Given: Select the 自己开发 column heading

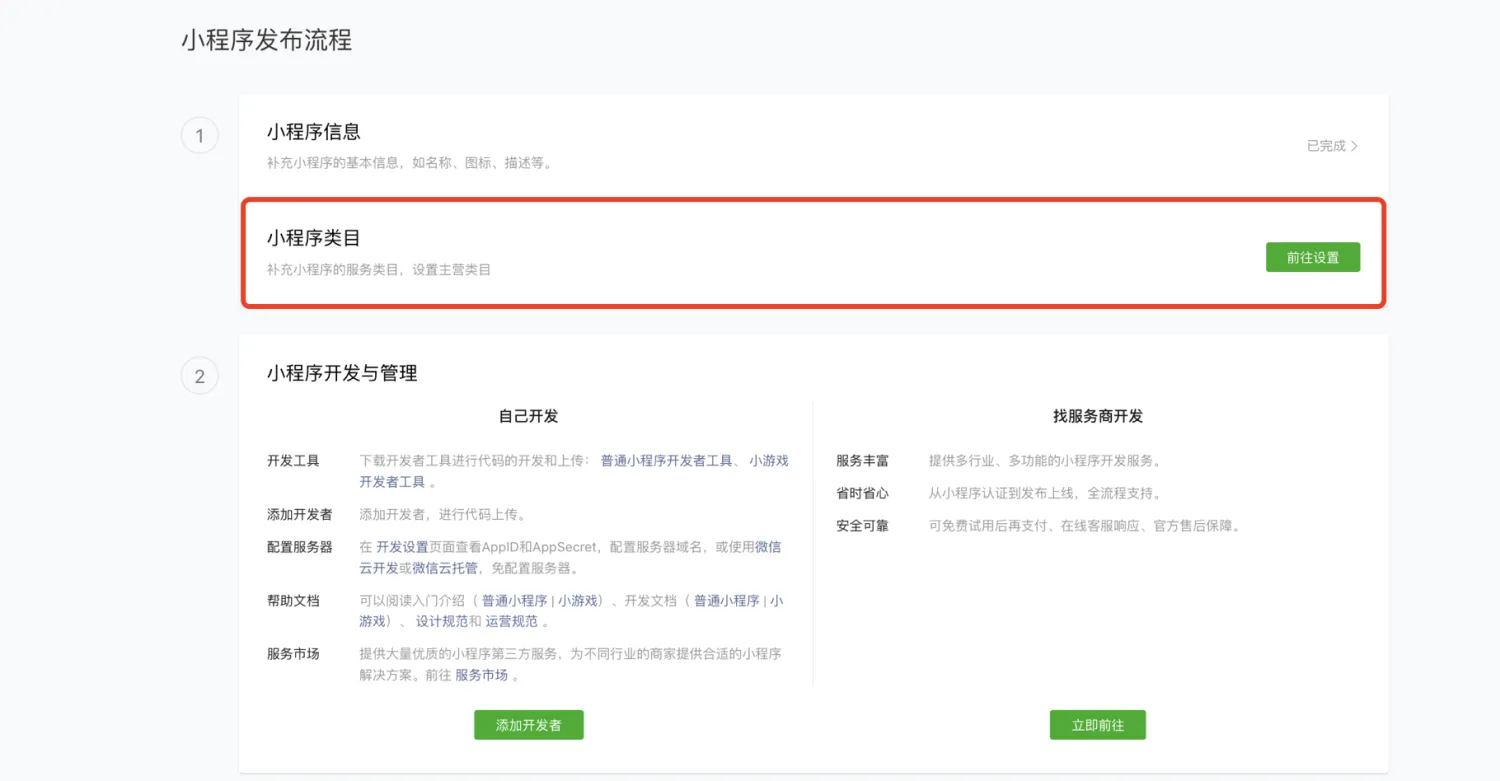Looking at the screenshot, I should coord(528,416).
